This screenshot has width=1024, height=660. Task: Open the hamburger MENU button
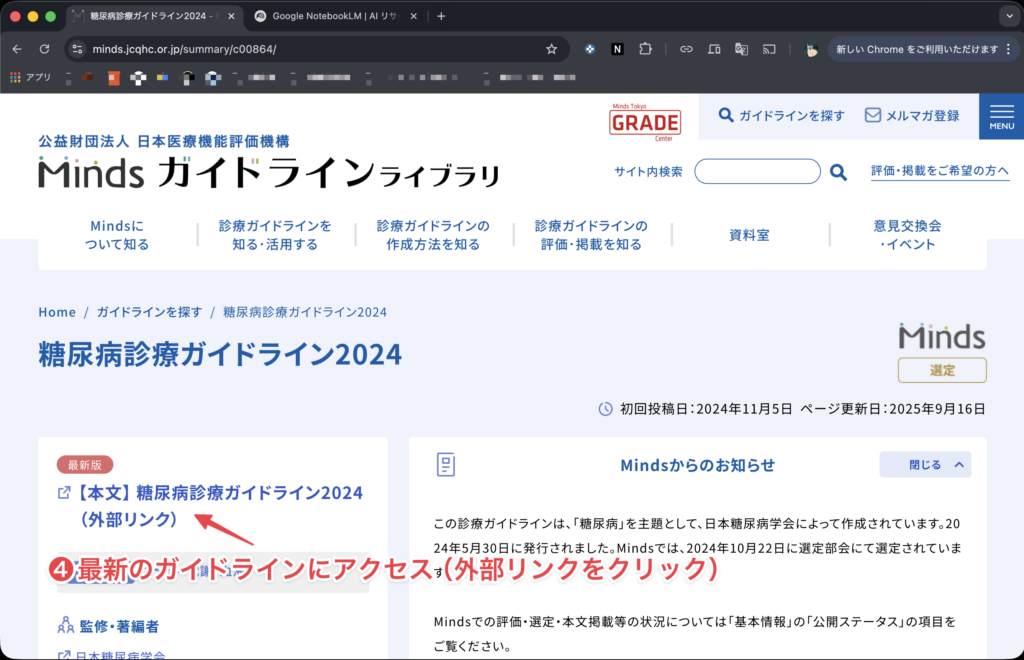(1001, 117)
